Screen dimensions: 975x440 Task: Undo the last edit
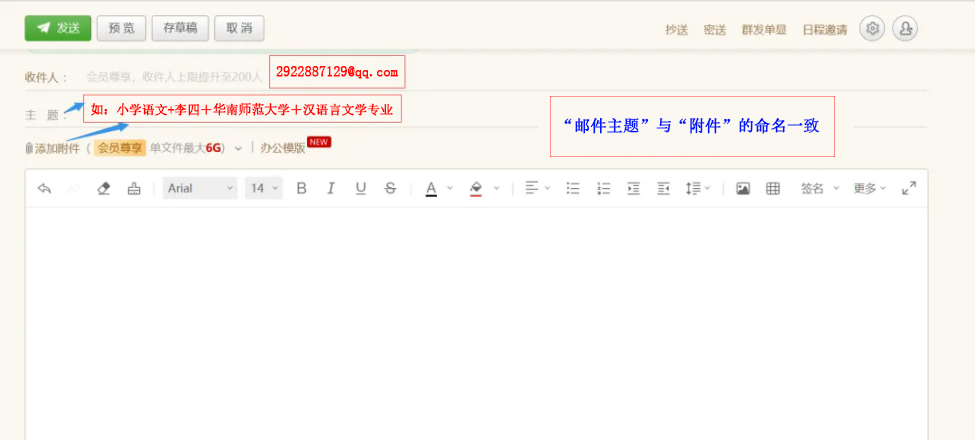click(44, 188)
